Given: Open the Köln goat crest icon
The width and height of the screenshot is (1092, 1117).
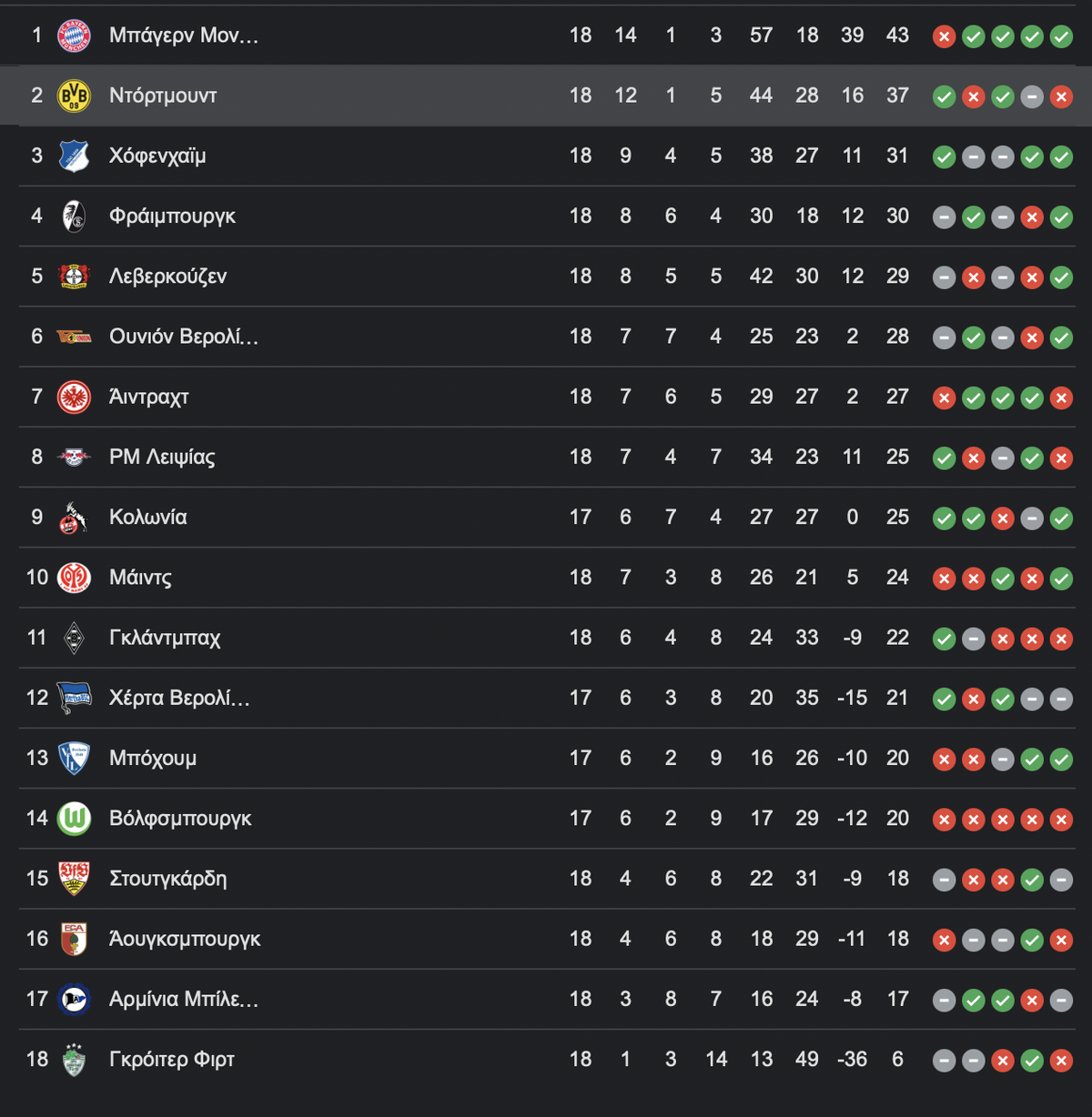Looking at the screenshot, I should pos(74,518).
